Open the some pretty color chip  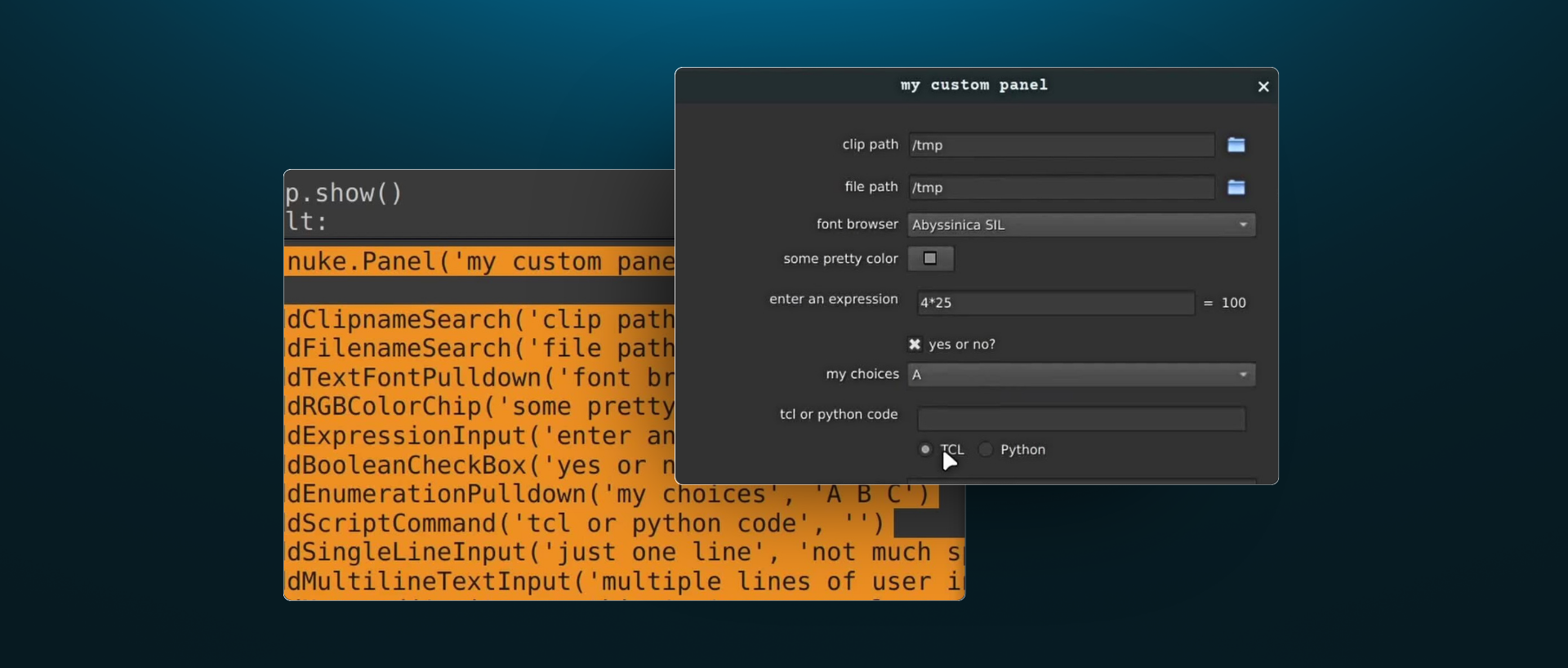coord(930,258)
